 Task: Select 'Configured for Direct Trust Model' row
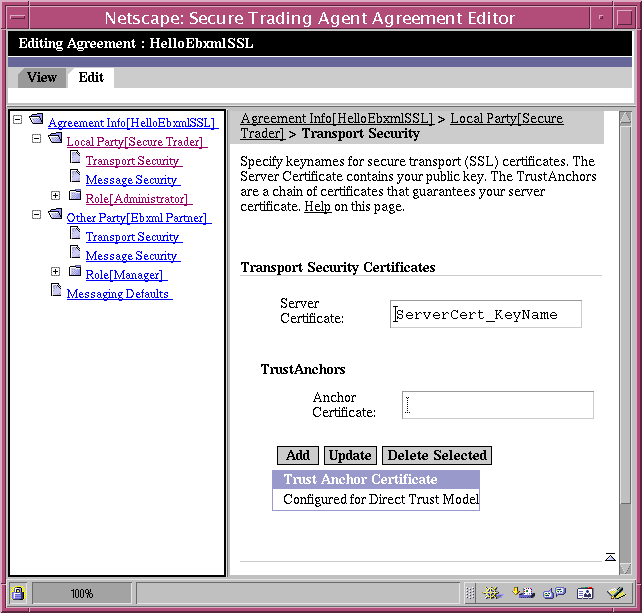click(x=376, y=499)
